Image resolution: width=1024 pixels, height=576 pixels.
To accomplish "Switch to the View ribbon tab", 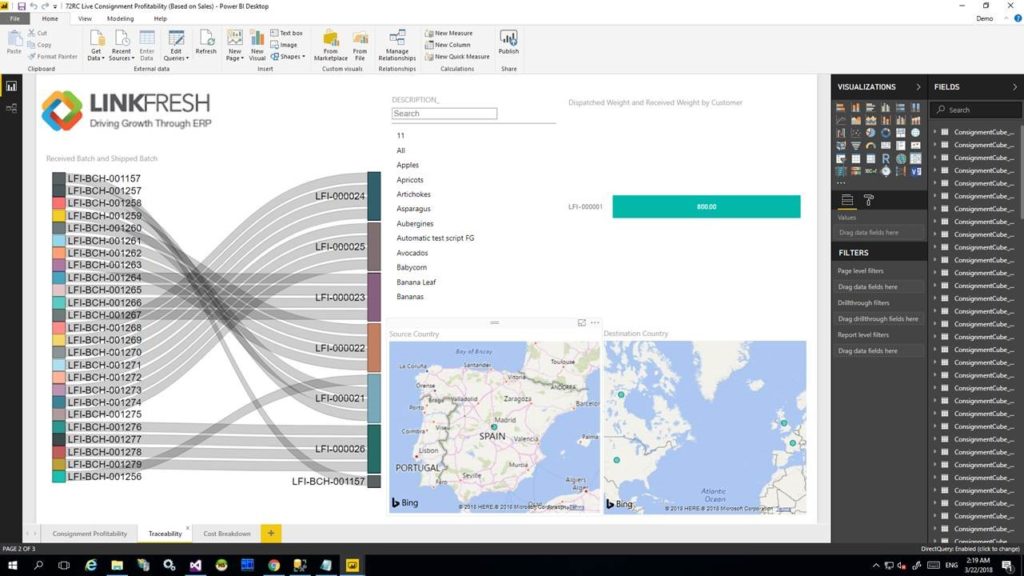I will [x=85, y=18].
